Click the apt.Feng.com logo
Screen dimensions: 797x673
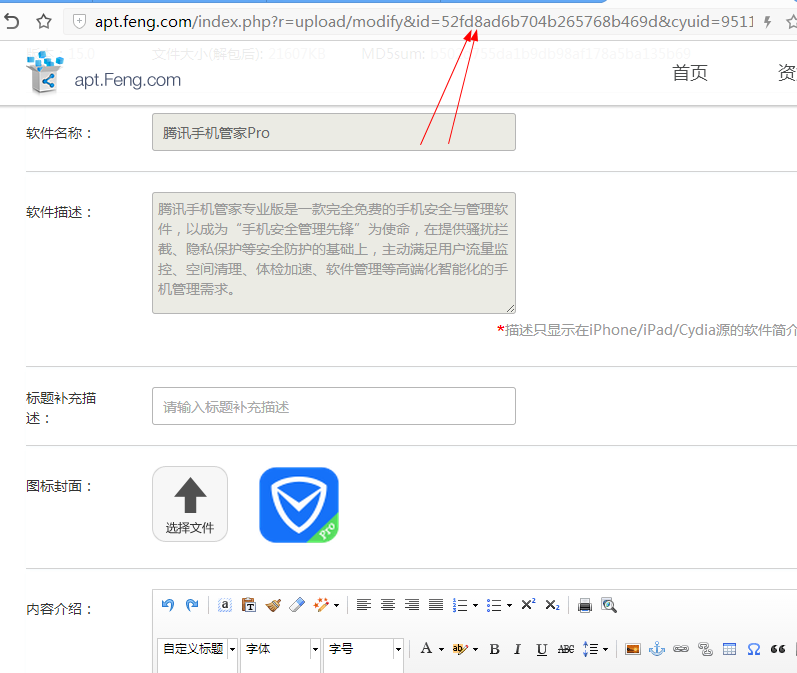coord(104,74)
